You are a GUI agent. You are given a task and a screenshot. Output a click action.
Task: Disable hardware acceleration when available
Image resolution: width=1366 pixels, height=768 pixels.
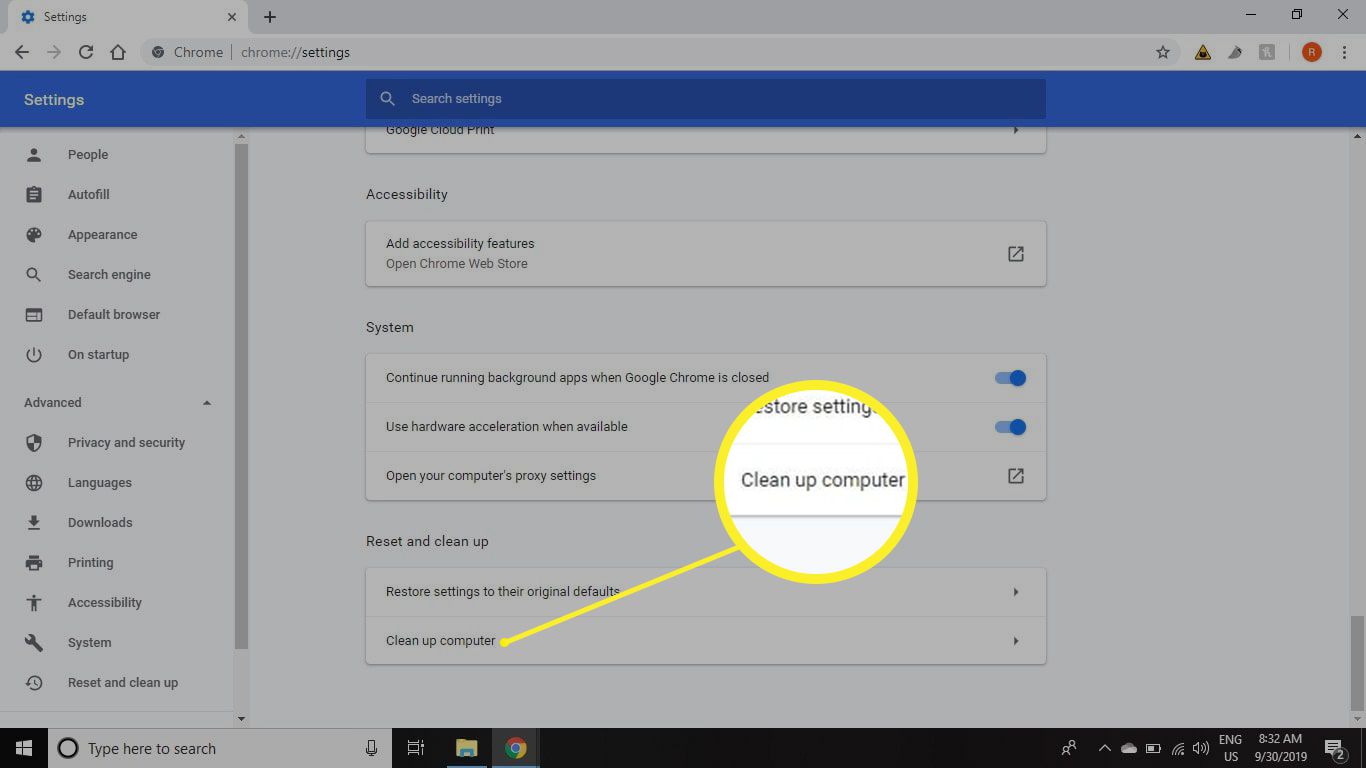(x=1009, y=426)
